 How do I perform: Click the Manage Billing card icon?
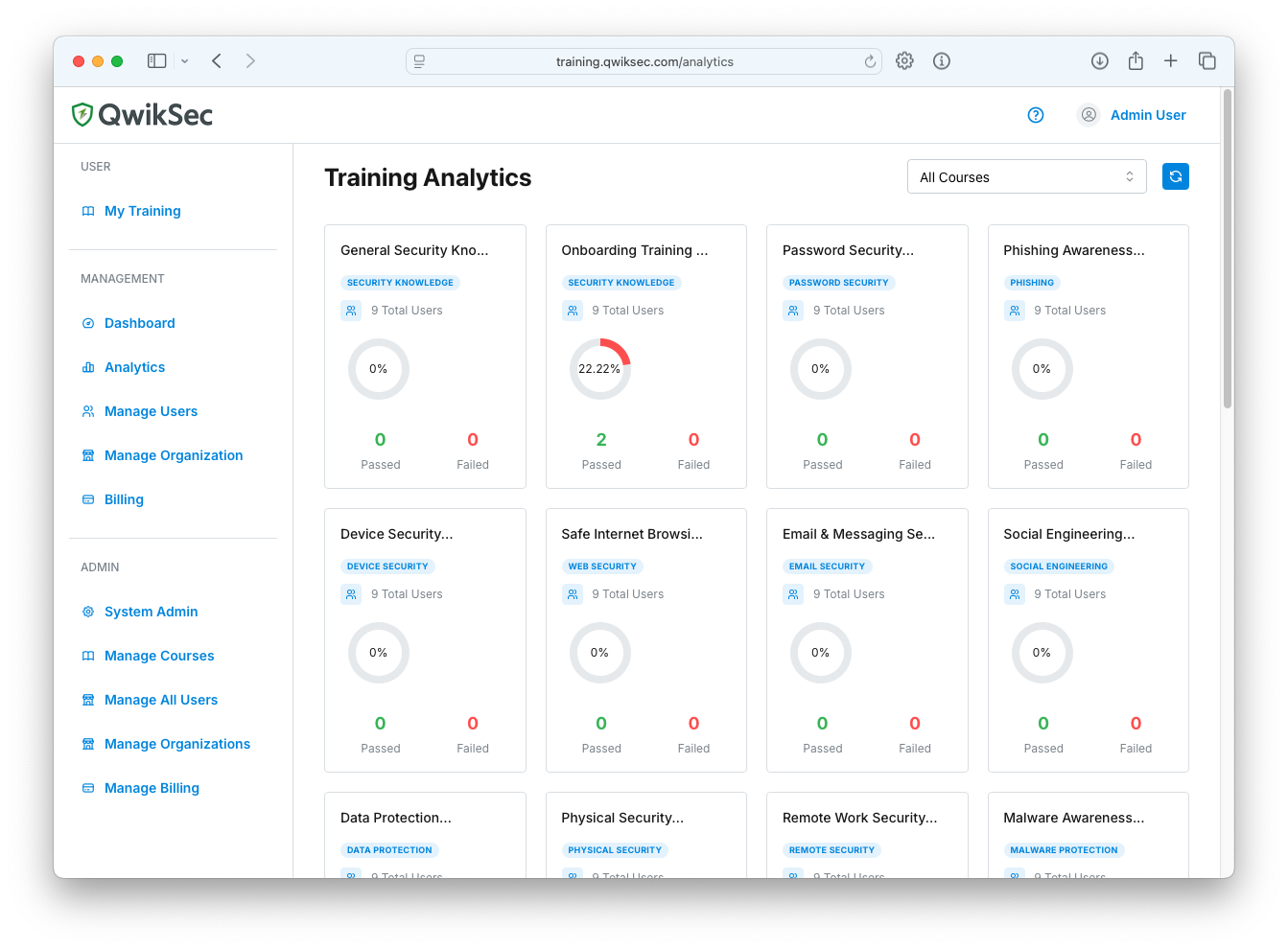(x=88, y=788)
